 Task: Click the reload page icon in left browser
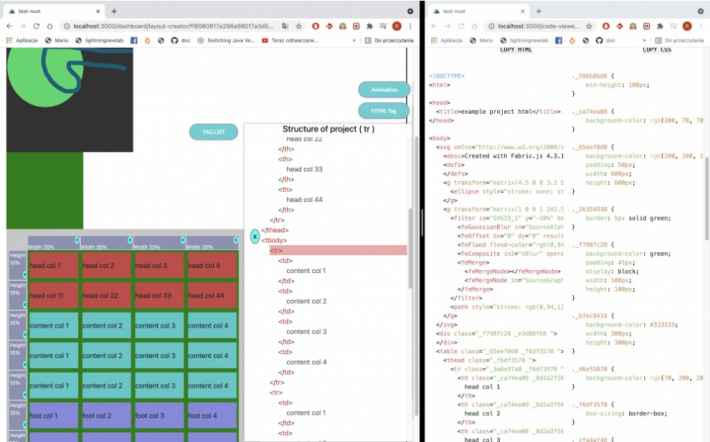tap(39, 25)
